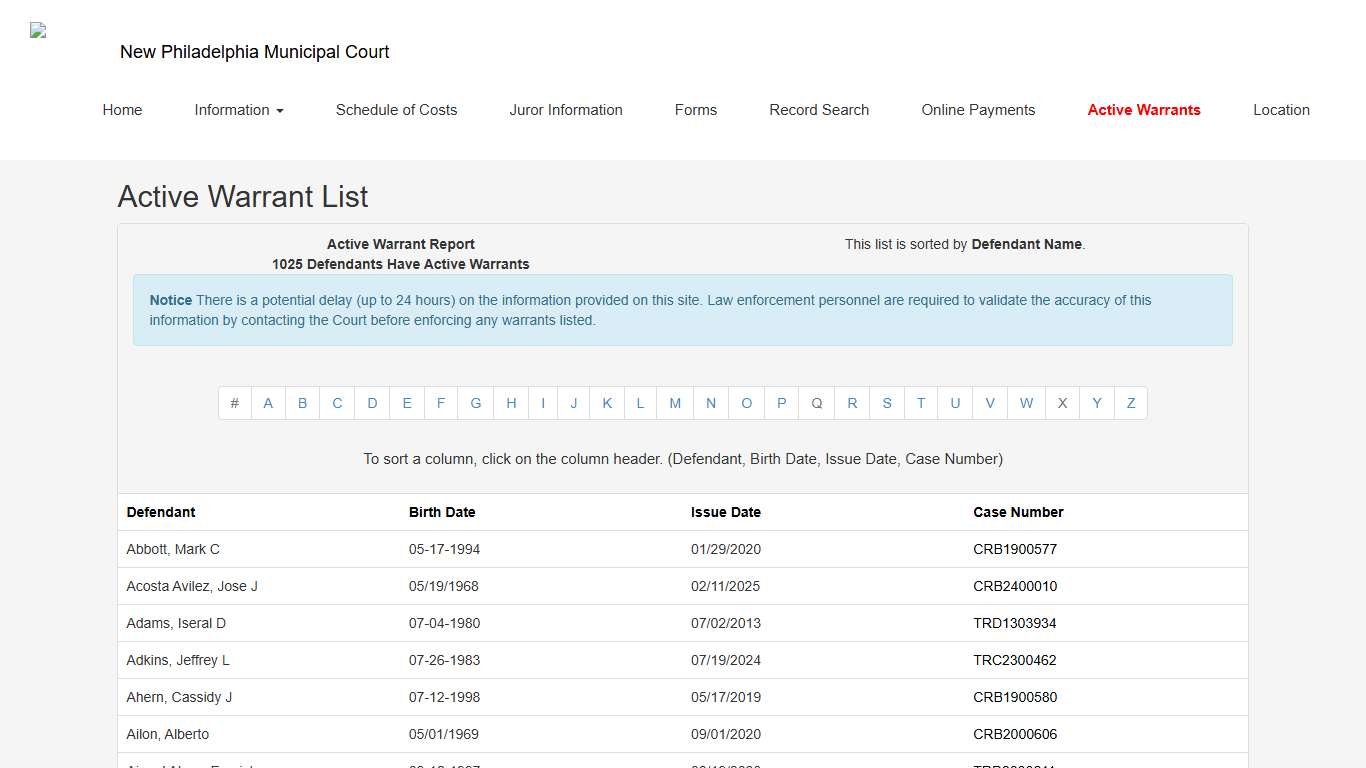Filter warrants by letter M
Viewport: 1366px width, 768px height.
coord(675,403)
